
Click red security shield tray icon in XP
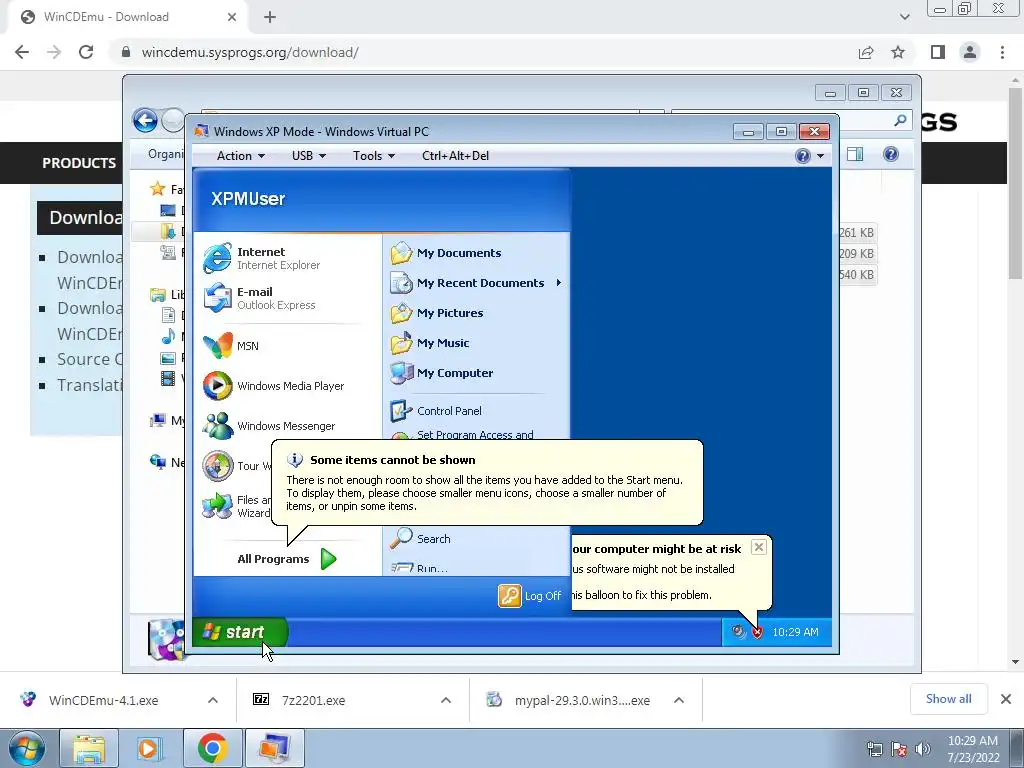coord(758,632)
